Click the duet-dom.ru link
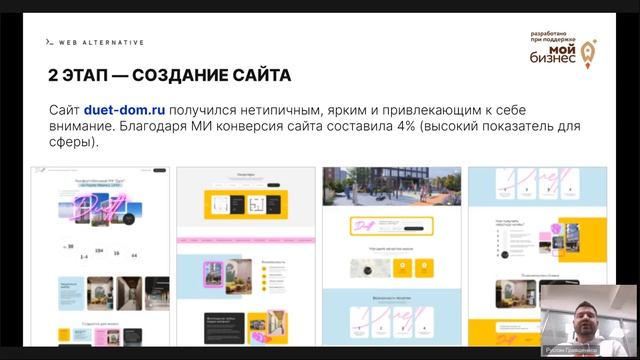This screenshot has height=360, width=640. 124,110
